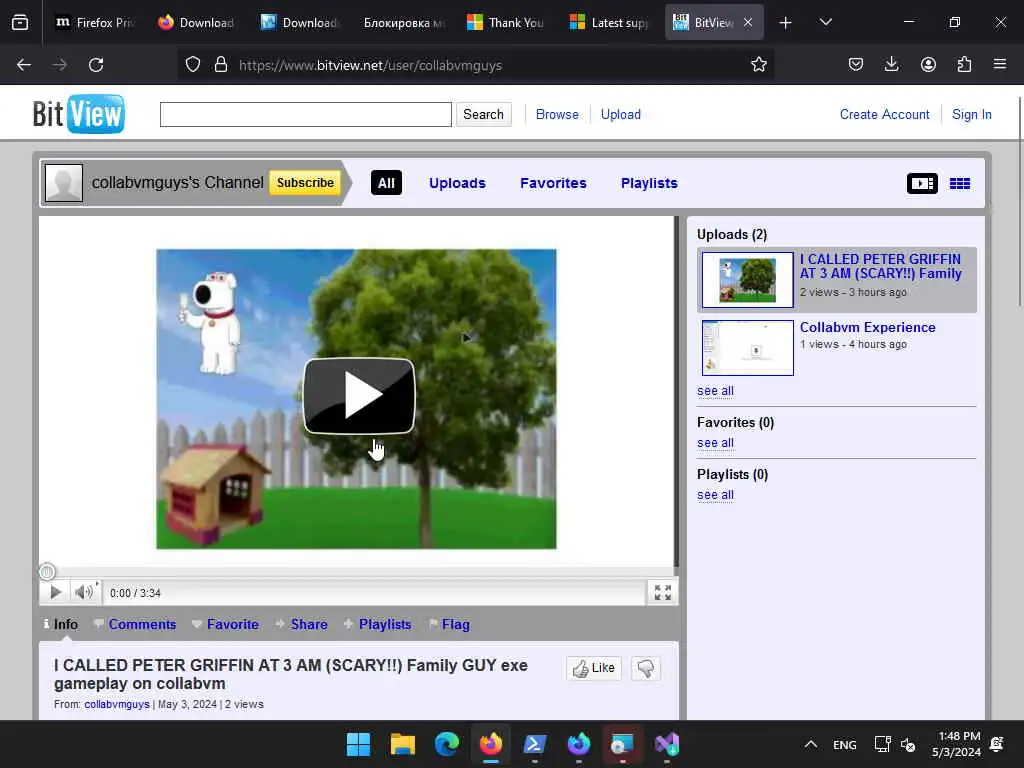Click the video progress bar track

(360, 572)
